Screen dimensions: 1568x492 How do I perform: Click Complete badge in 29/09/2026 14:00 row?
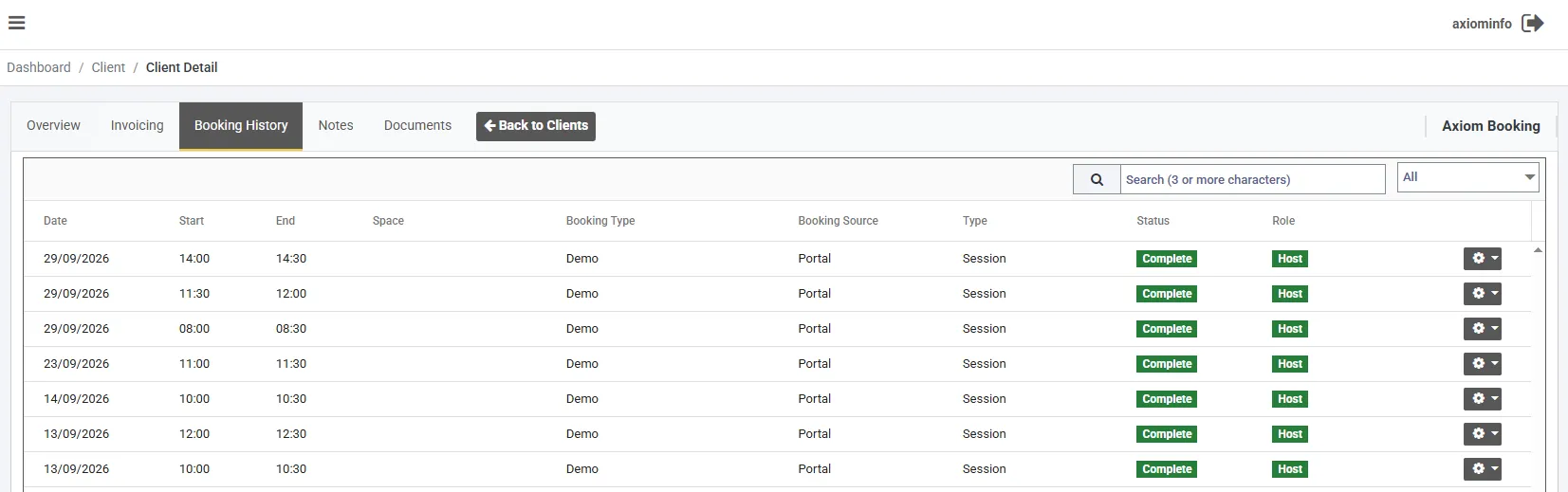[1167, 259]
